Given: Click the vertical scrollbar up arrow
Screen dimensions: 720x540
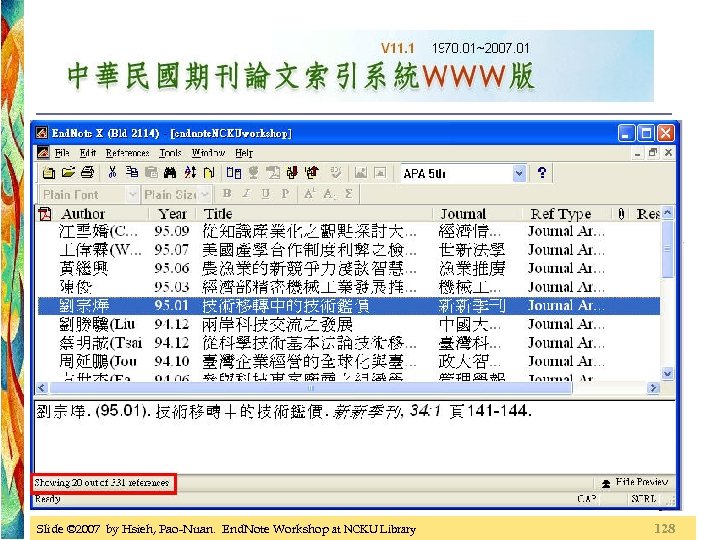Looking at the screenshot, I should 668,213.
